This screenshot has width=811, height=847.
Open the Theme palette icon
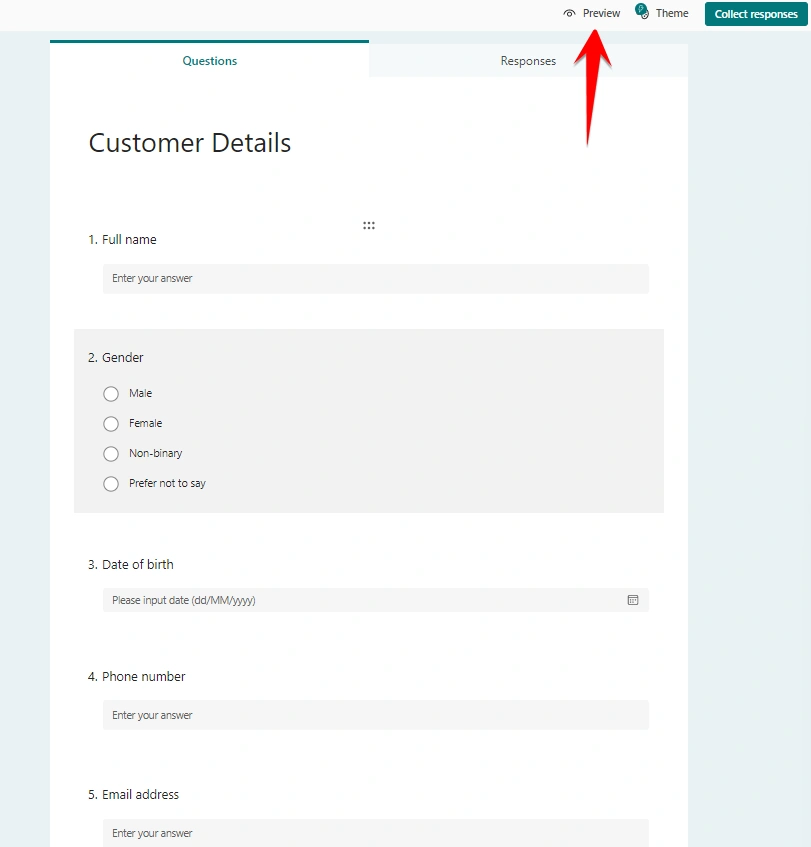tap(642, 11)
